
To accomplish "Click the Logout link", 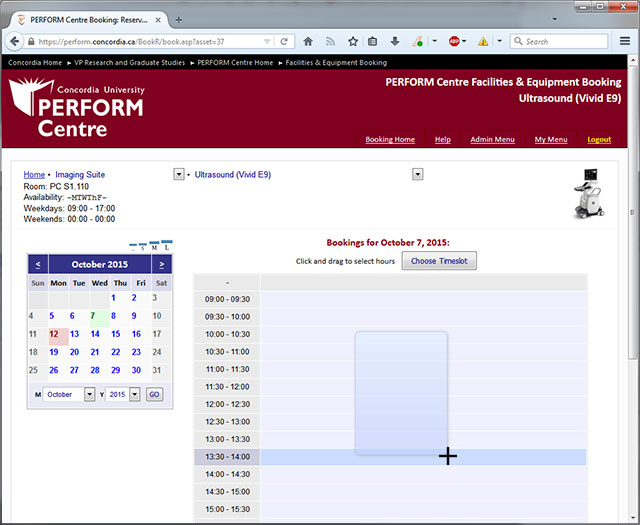I will (x=599, y=140).
